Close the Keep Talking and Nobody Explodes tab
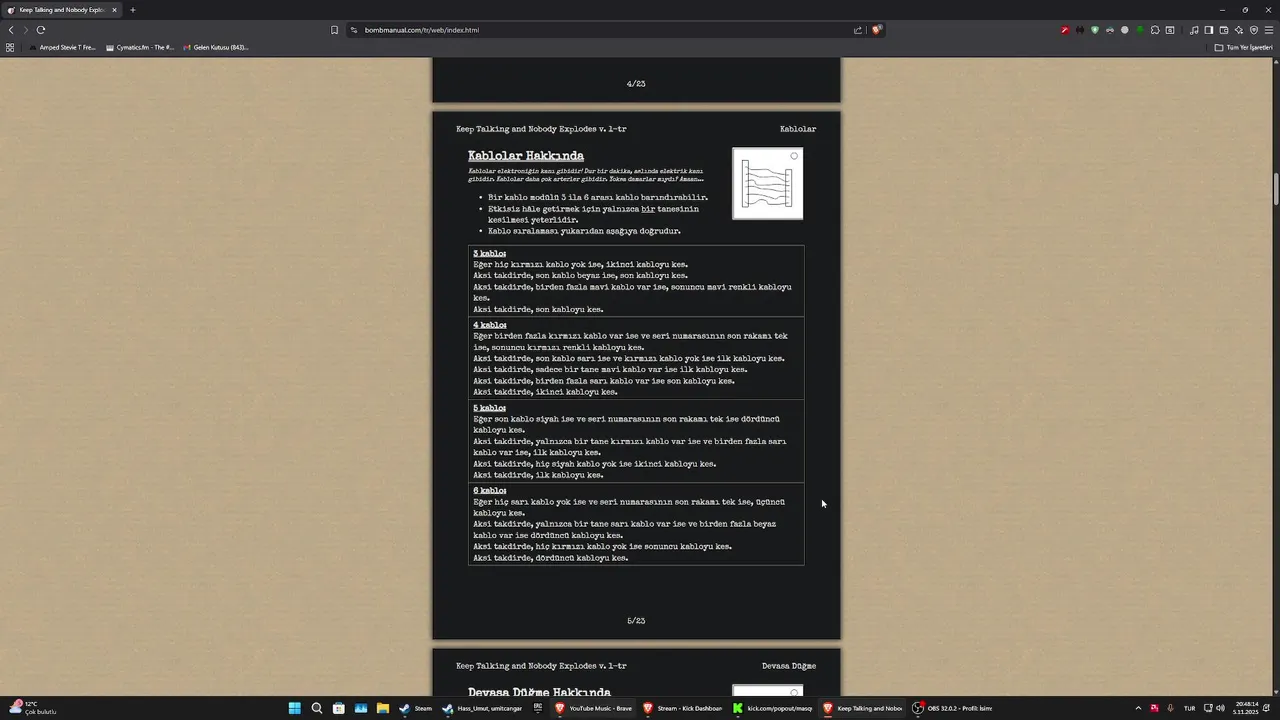The width and height of the screenshot is (1280, 720). [x=114, y=10]
